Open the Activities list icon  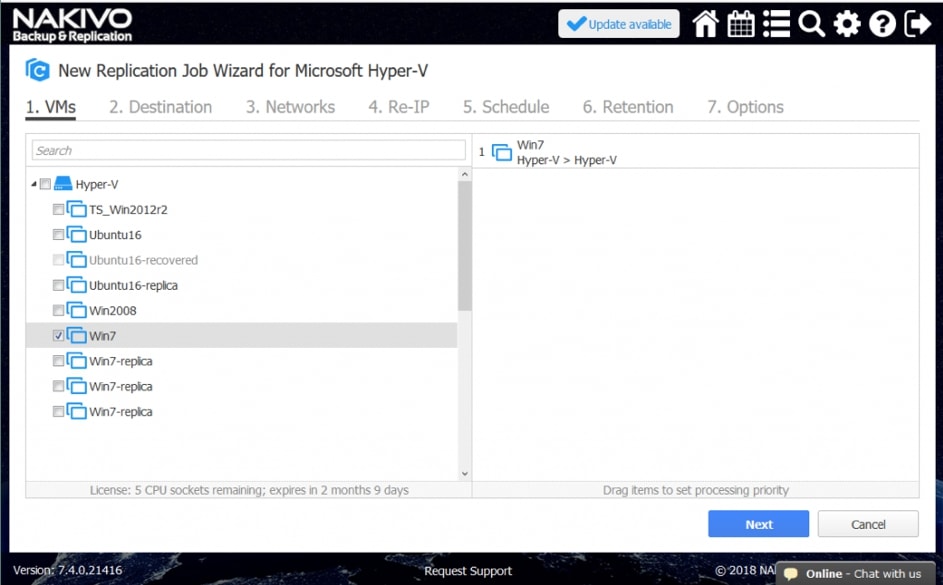click(x=776, y=24)
